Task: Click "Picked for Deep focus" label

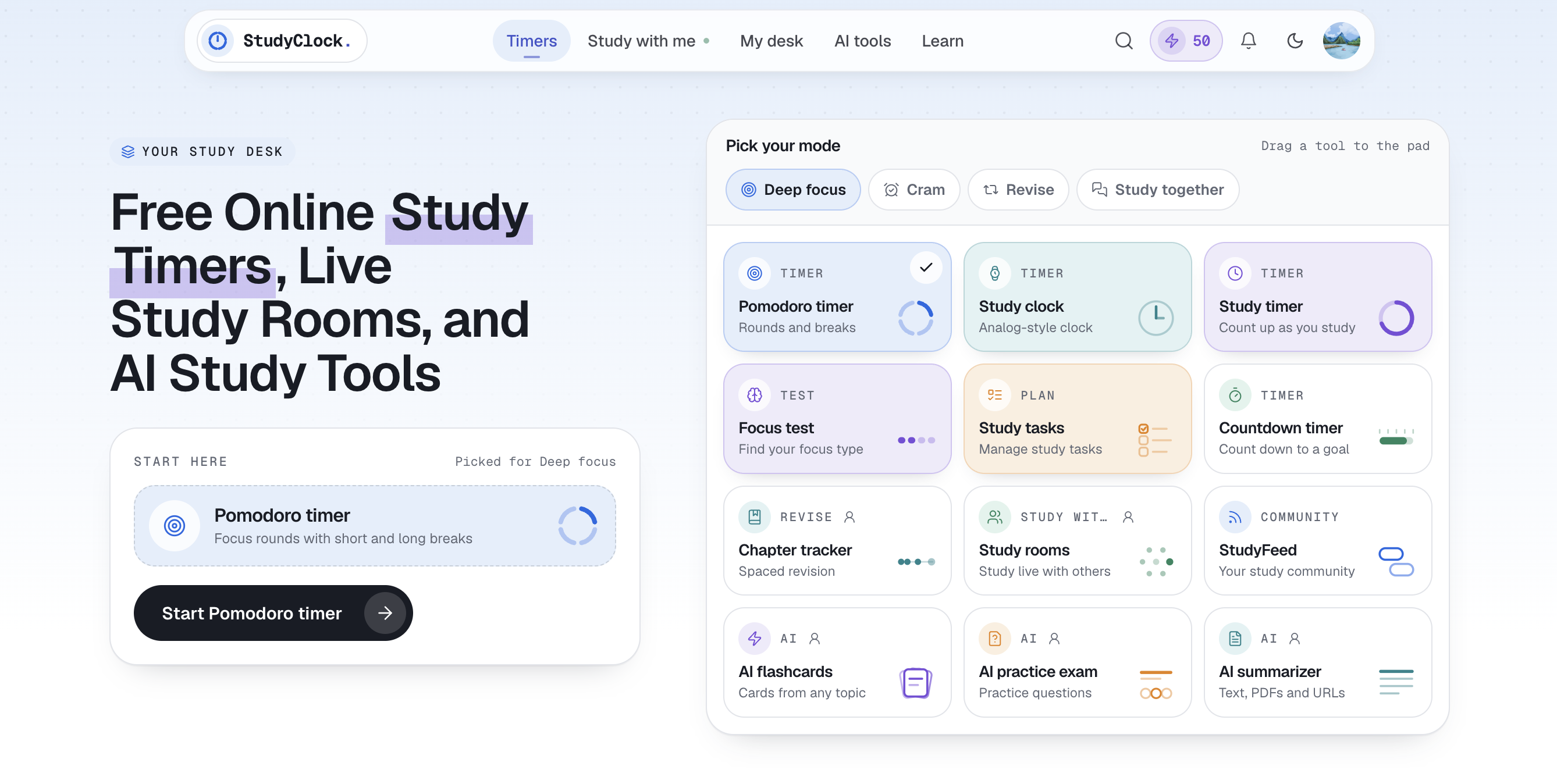Action: 535,461
